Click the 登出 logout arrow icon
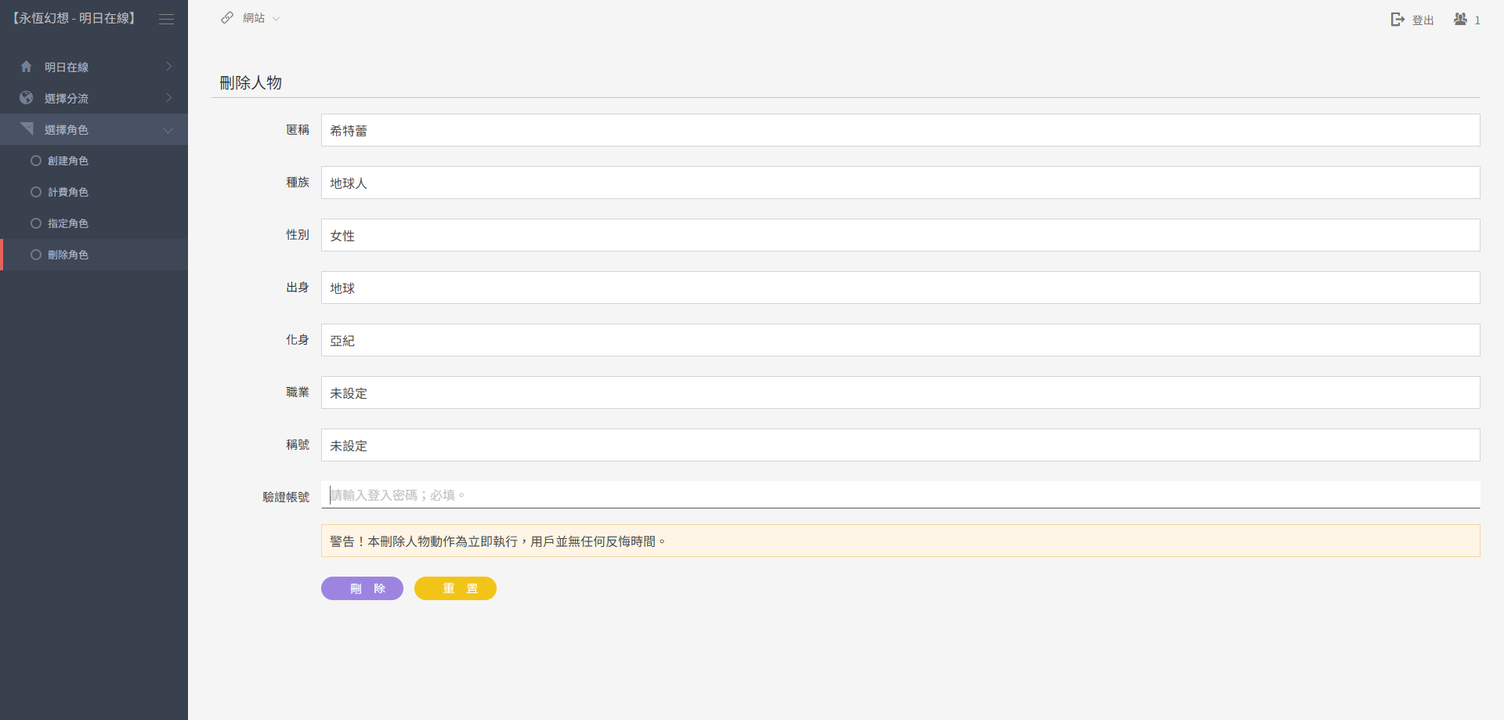This screenshot has width=1504, height=720. tap(1398, 20)
